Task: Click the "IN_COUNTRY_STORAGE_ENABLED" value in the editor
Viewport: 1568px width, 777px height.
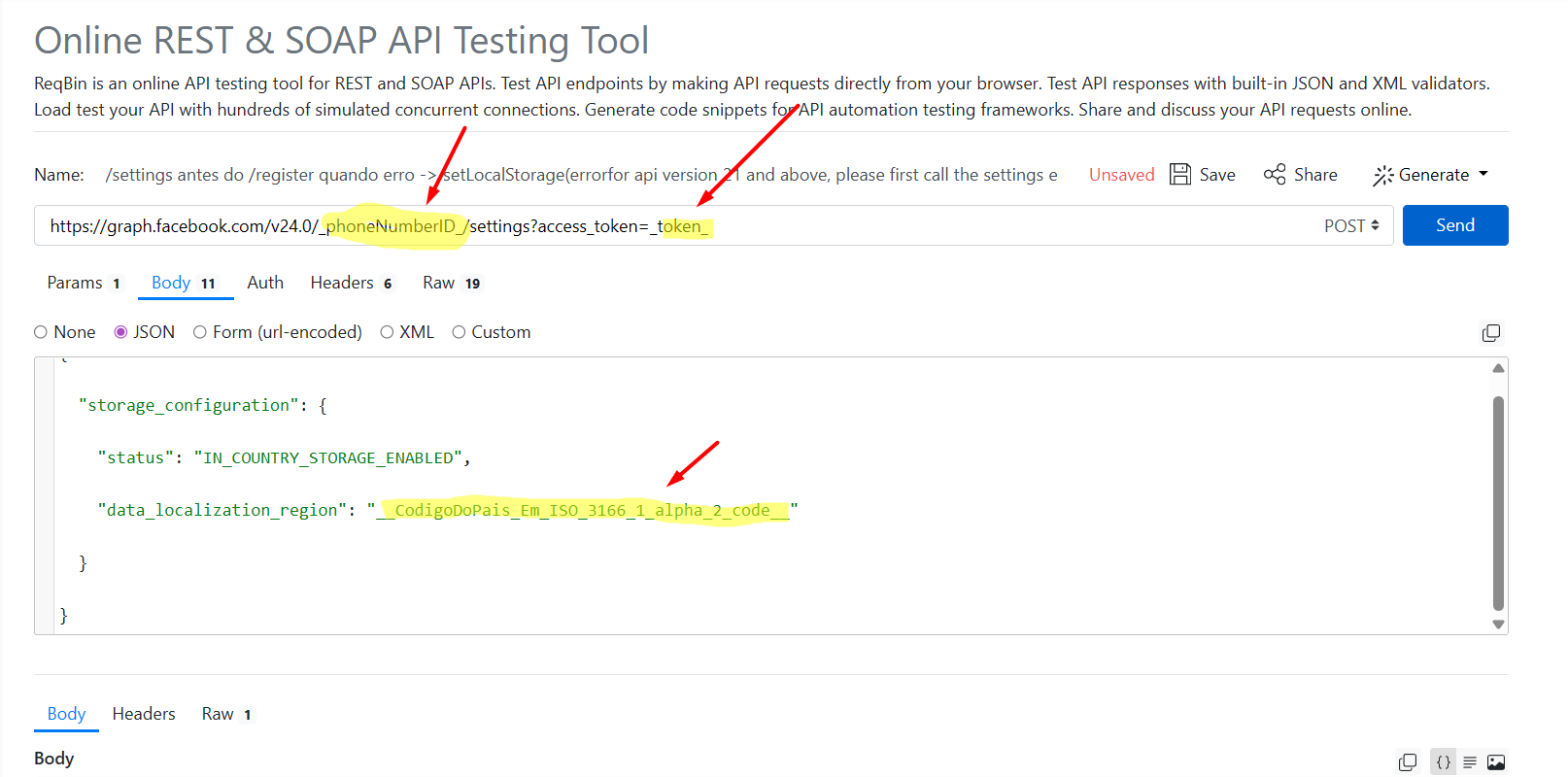Action: click(x=328, y=457)
